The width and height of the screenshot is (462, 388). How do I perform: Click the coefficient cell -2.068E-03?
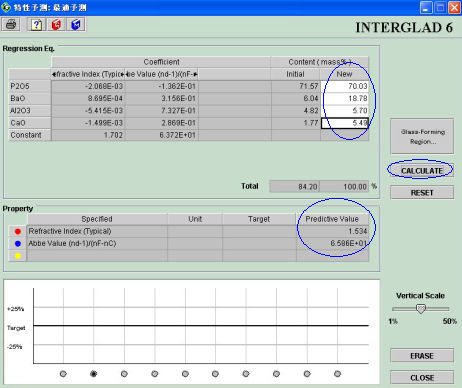pos(88,86)
